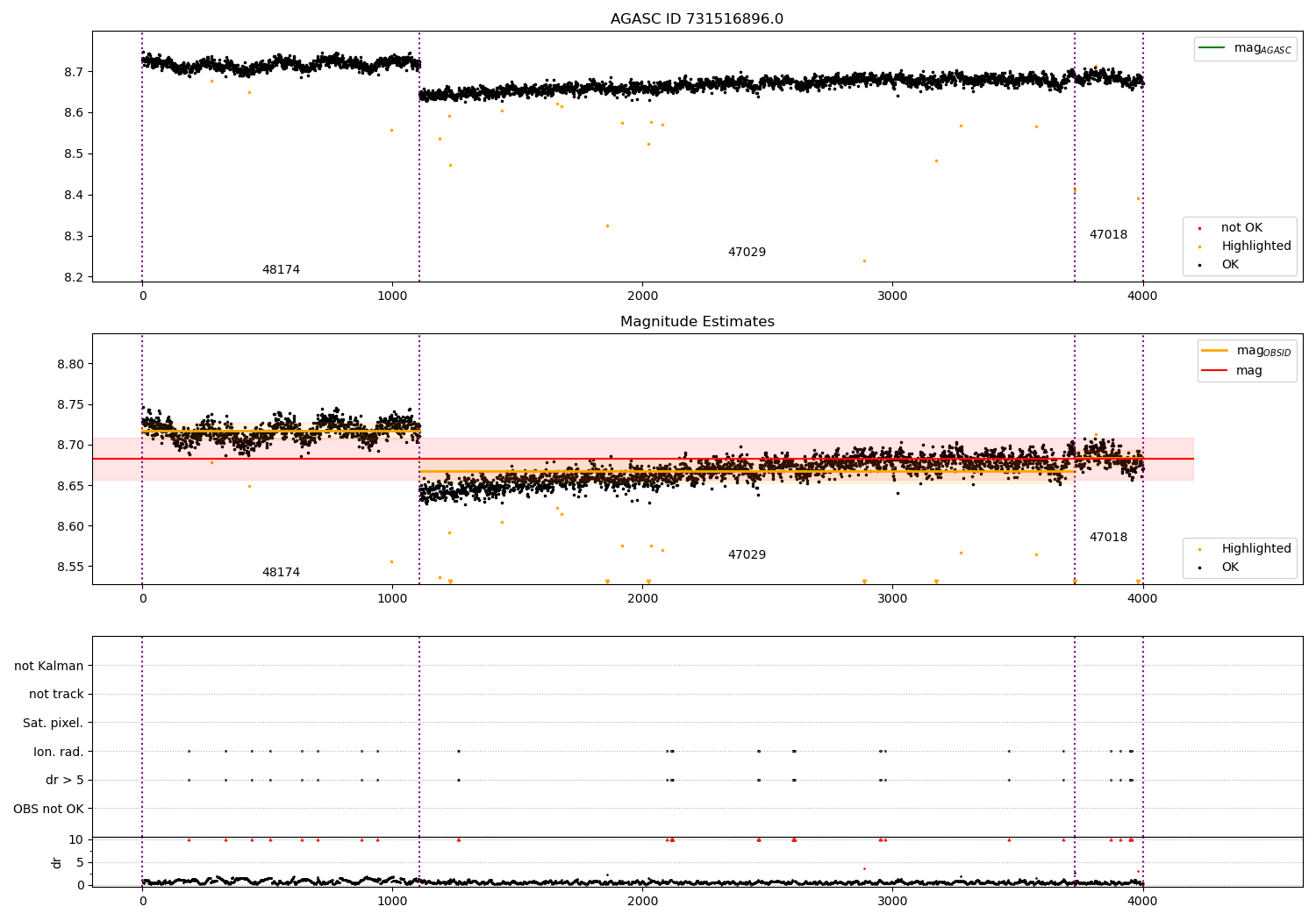Click the title 'AGASC ID 731516896.0'
Viewport: 1316px width, 921px height.
(697, 19)
